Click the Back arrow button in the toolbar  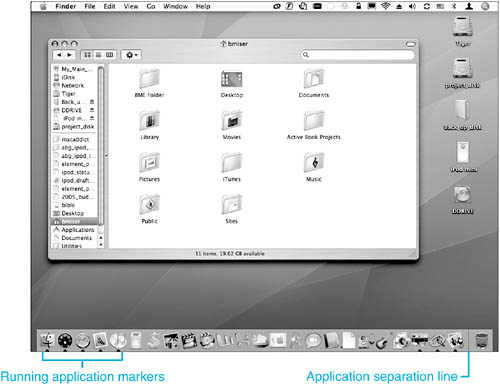[59, 55]
